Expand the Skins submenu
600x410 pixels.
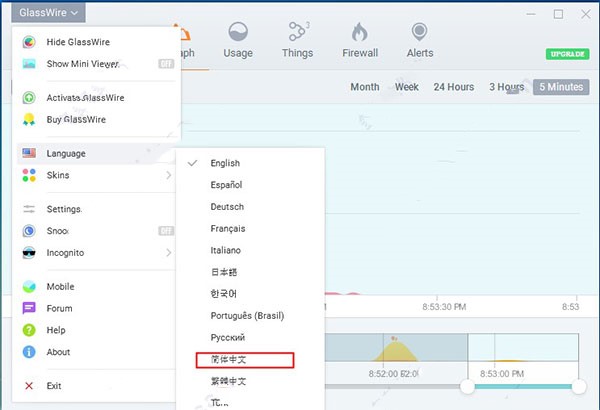tap(95, 175)
